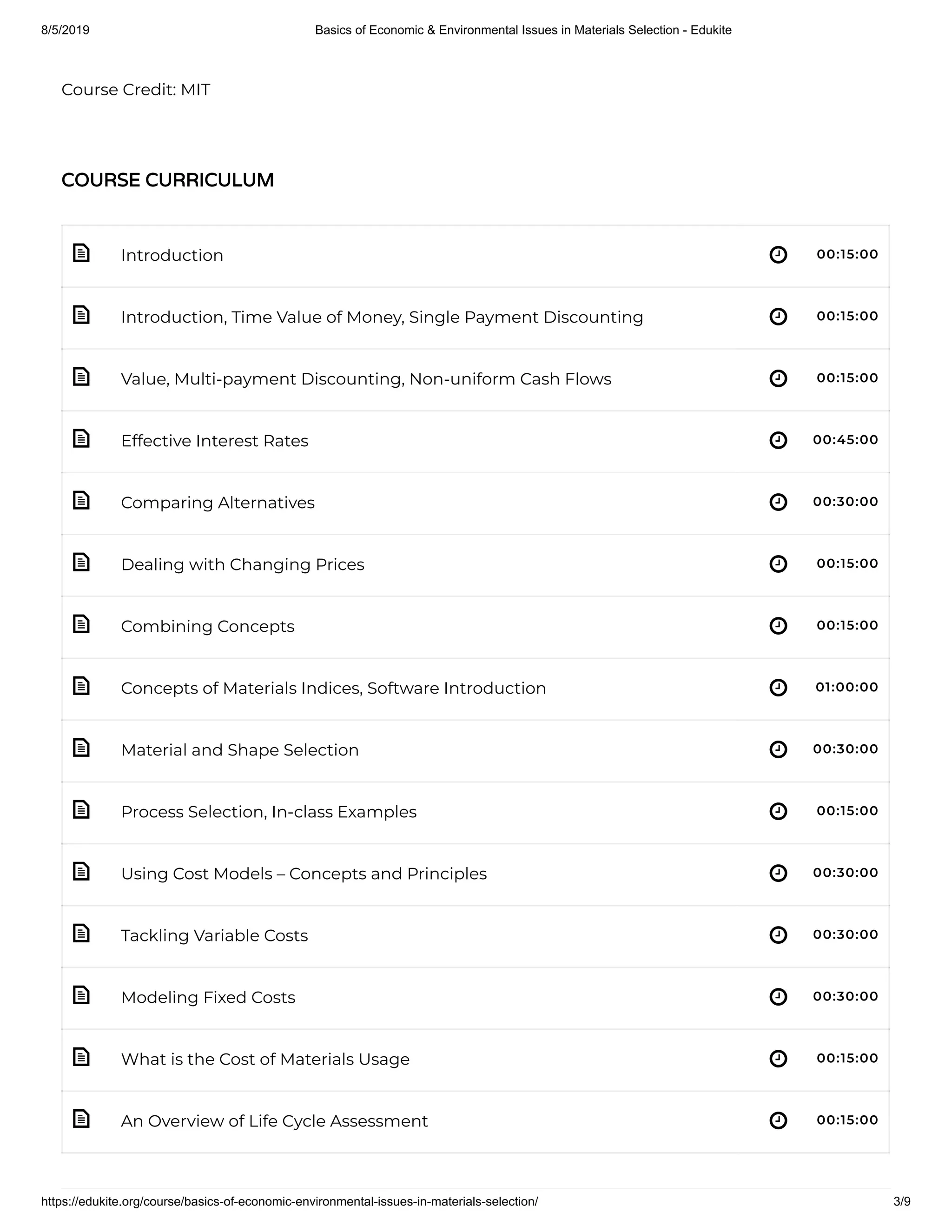The image size is (952, 1232).
Task: Click the document icon beside Introduction
Action: pyautogui.click(x=81, y=253)
